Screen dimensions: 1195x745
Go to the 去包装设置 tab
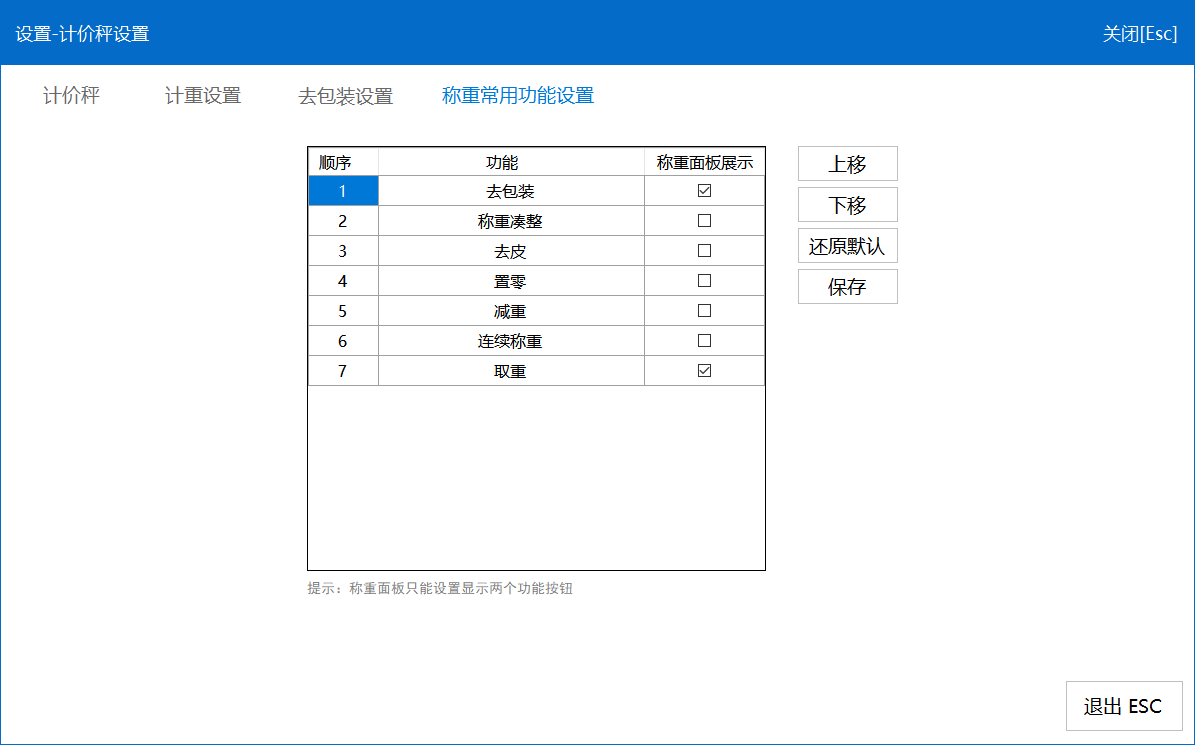(345, 96)
